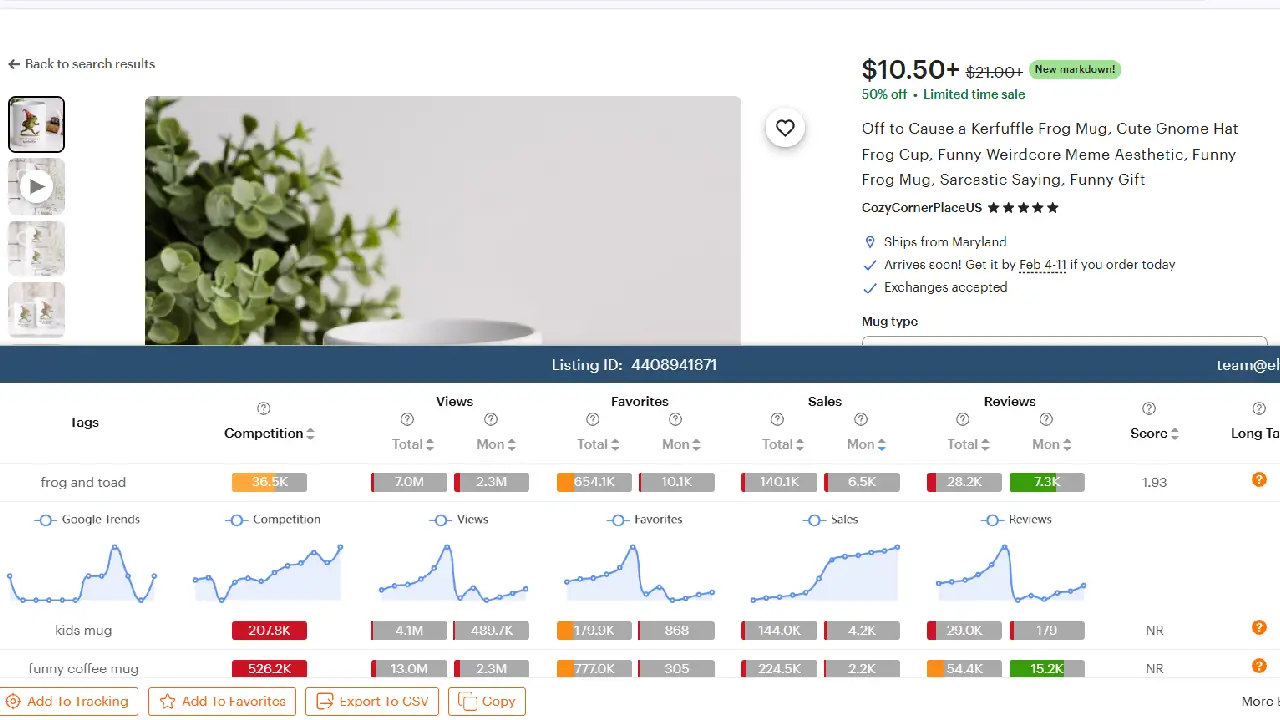Click the Views column question-mark icon
This screenshot has height=720, width=1280.
click(x=407, y=419)
